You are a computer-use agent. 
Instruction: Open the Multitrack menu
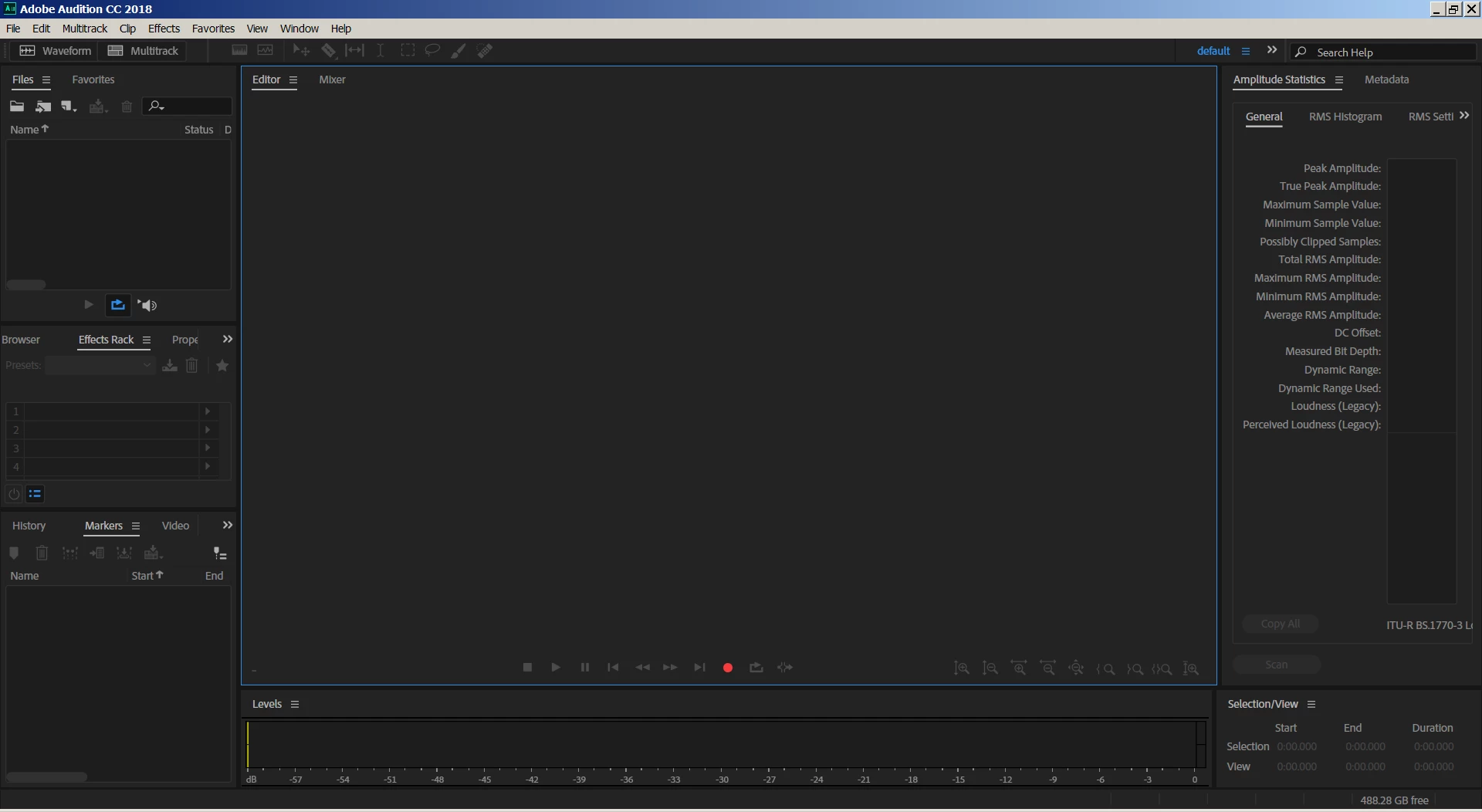[85, 29]
